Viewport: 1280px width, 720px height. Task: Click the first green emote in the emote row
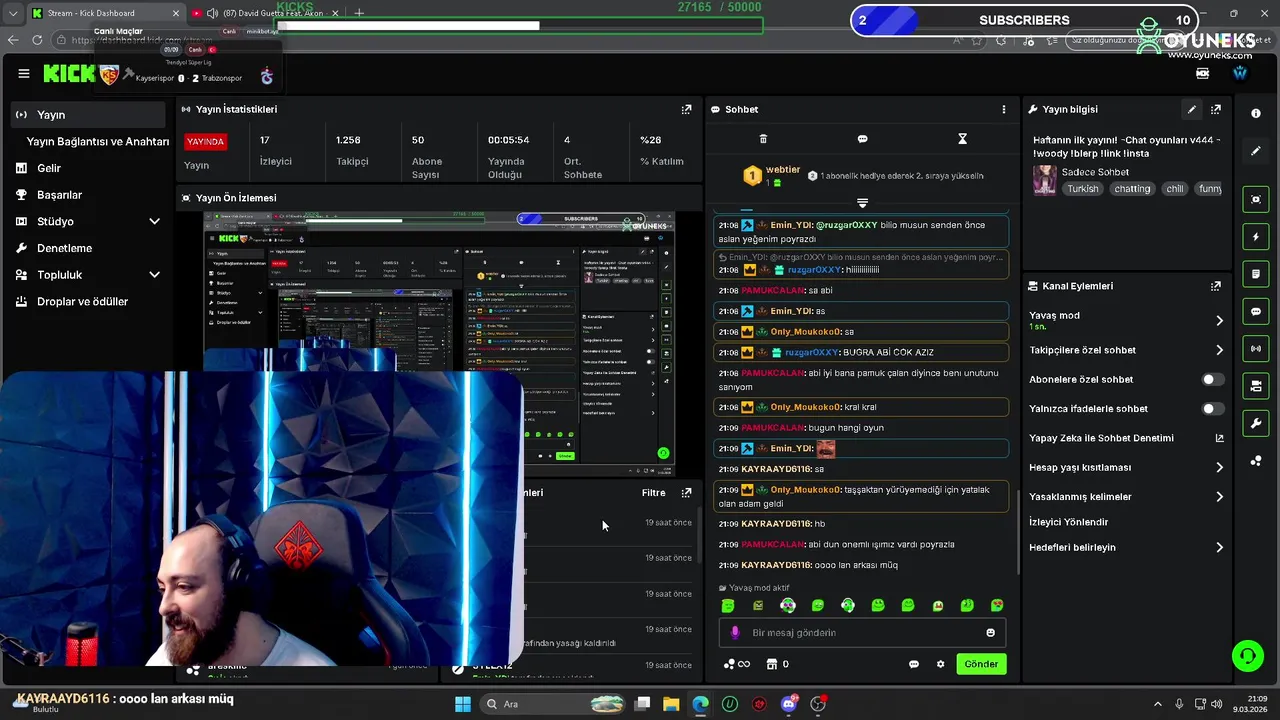pos(728,605)
